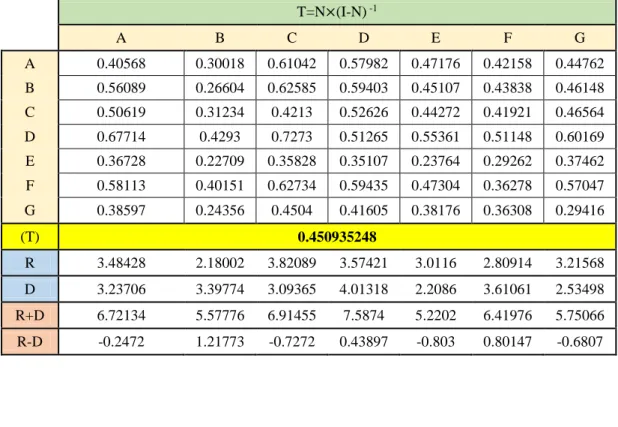The image size is (618, 427).
Task: Click the cell containing 0.52626
Action: pos(364,112)
